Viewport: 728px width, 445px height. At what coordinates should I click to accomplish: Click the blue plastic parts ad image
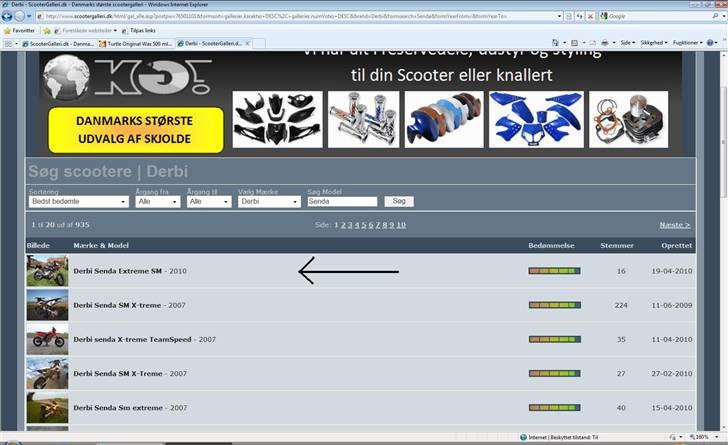pos(536,119)
